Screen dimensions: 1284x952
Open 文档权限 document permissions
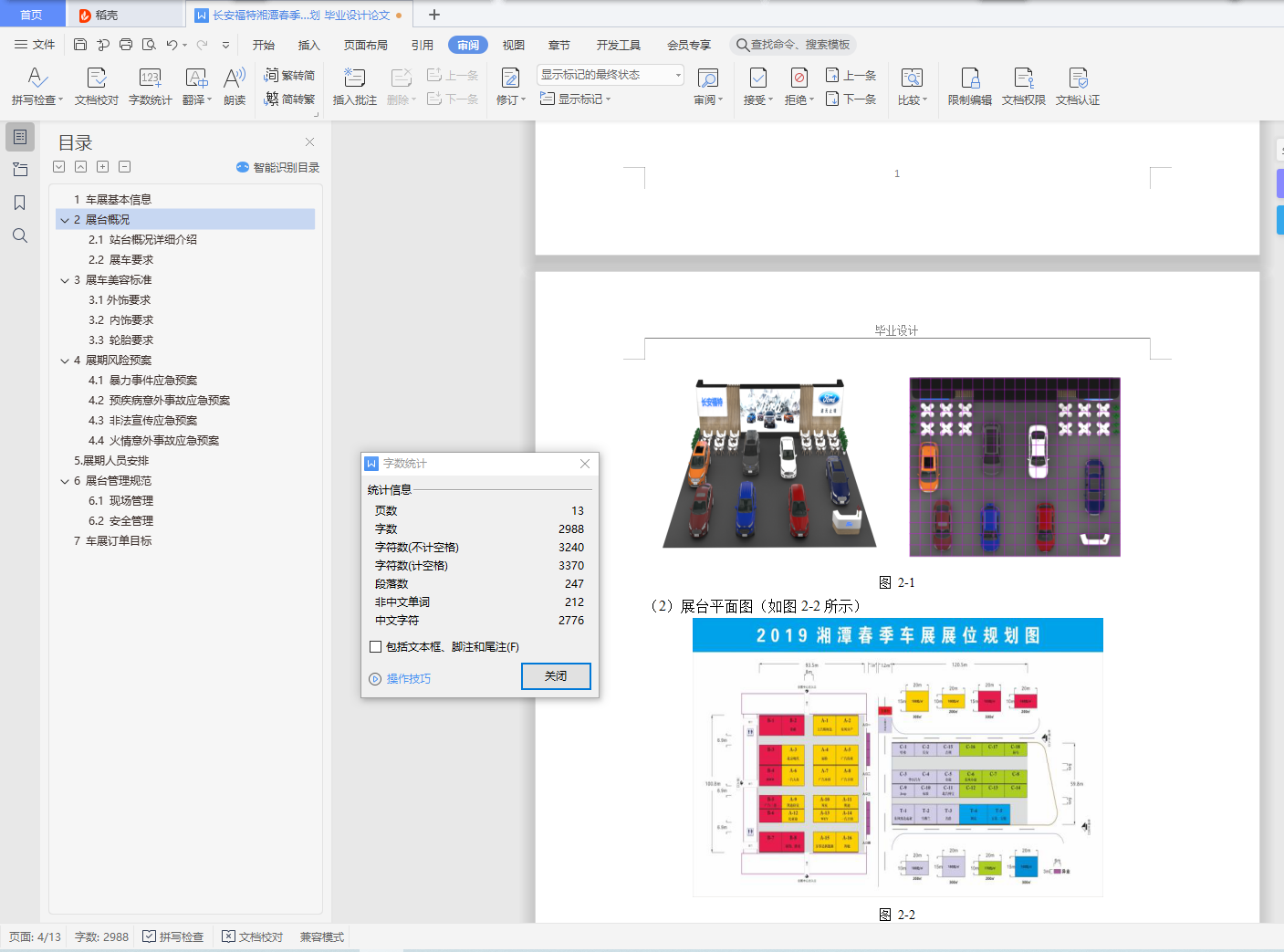coord(1024,87)
